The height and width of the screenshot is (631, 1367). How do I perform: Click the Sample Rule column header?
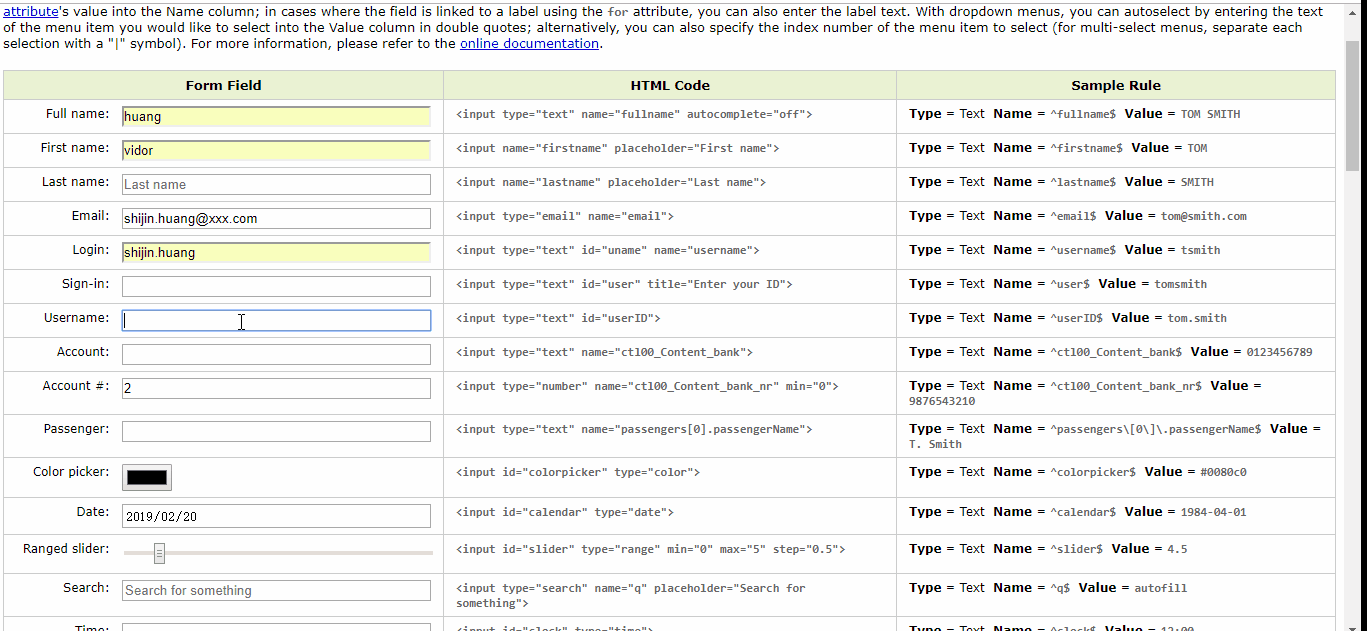click(x=1115, y=85)
